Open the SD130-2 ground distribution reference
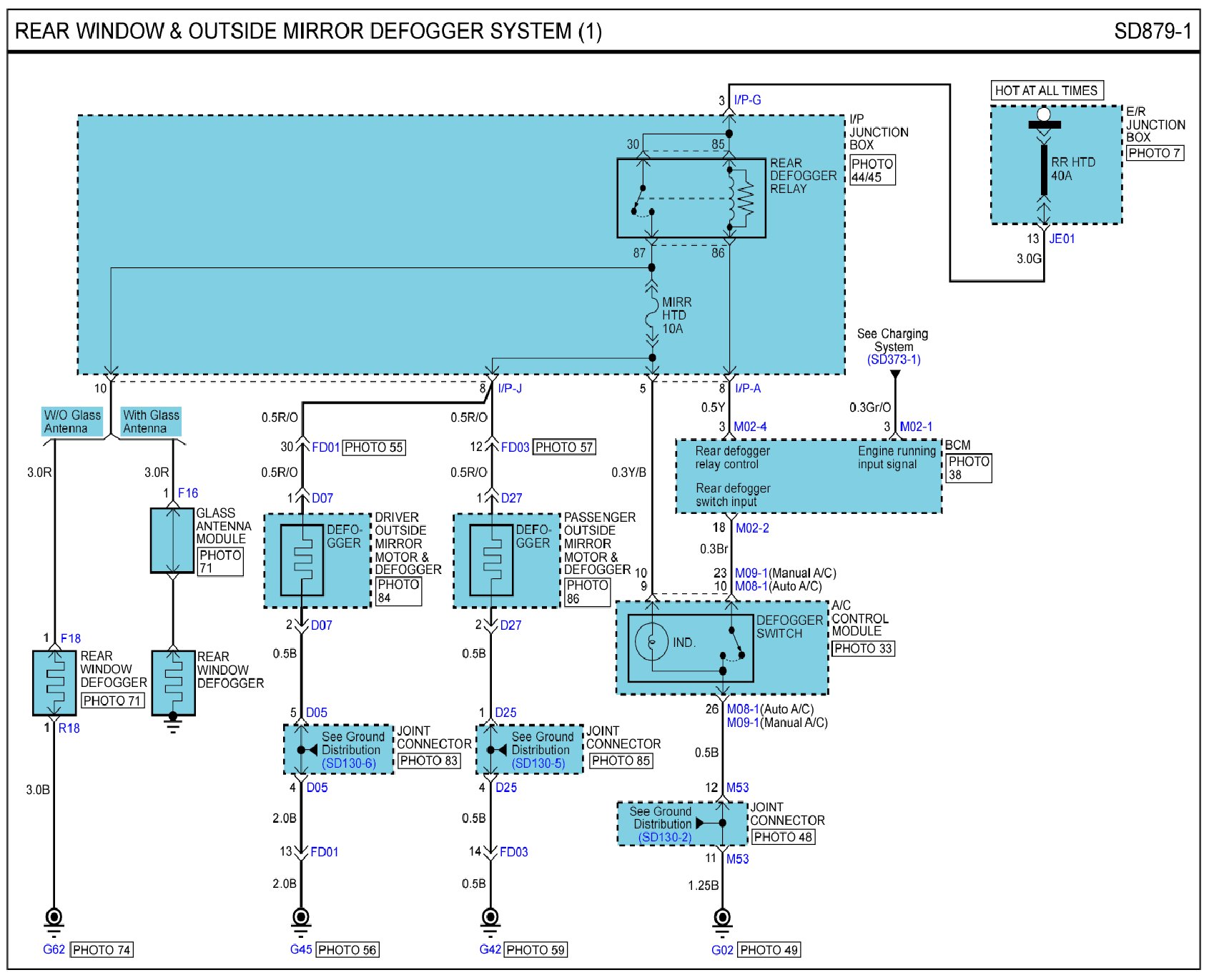Screen dimensions: 1209x980 pos(665,837)
